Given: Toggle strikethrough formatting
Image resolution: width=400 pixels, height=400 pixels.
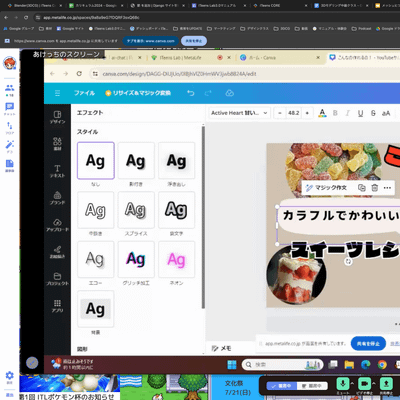Looking at the screenshot, I should coord(373,113).
